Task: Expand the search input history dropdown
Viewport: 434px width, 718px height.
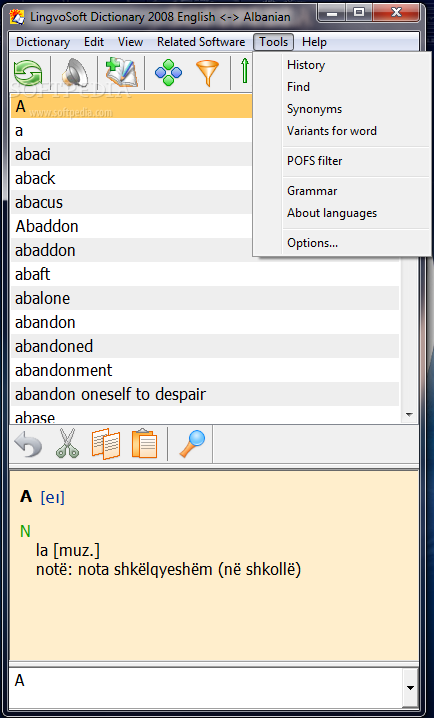Action: click(x=410, y=687)
